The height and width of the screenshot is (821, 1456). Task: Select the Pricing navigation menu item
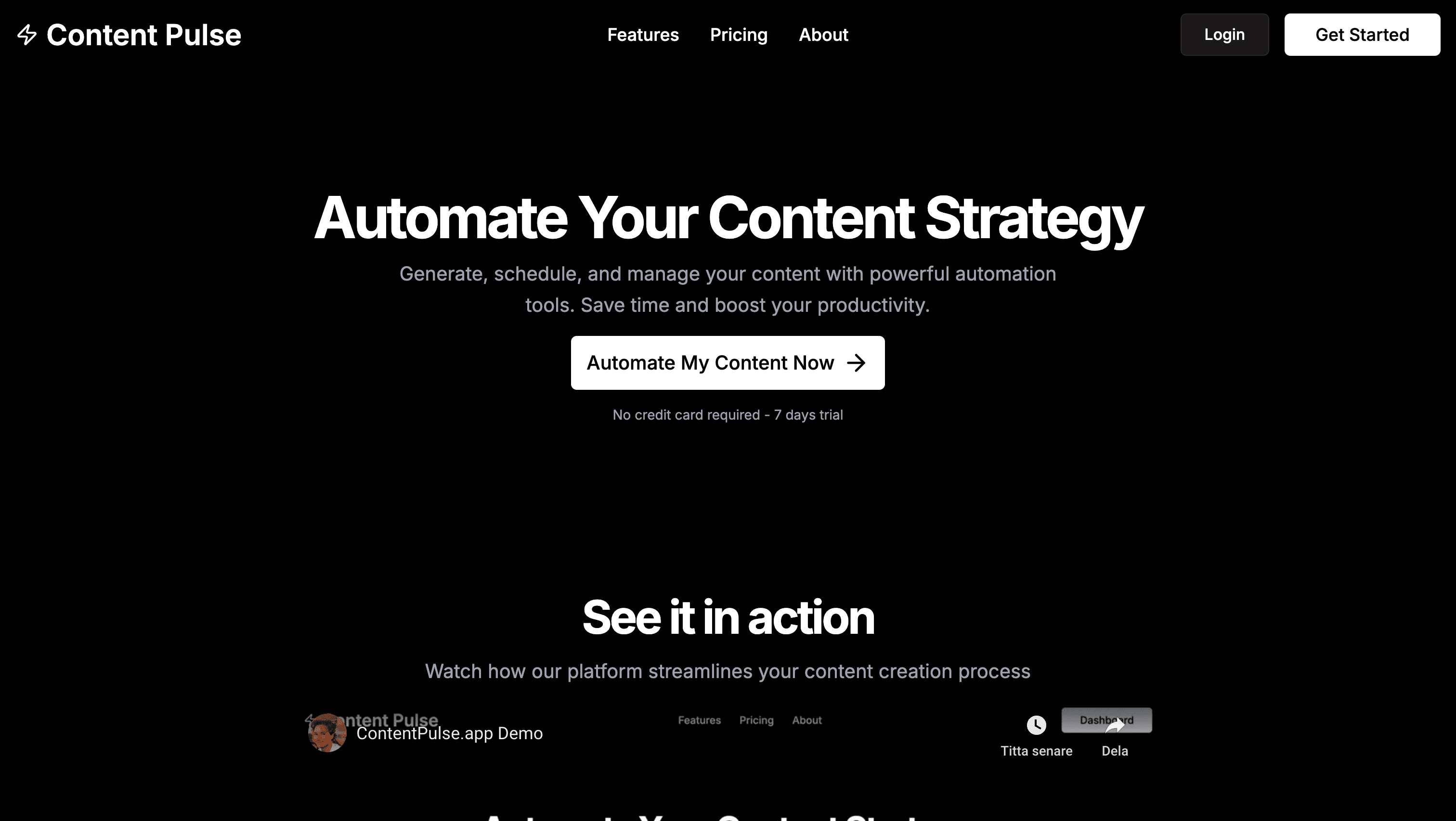[738, 35]
